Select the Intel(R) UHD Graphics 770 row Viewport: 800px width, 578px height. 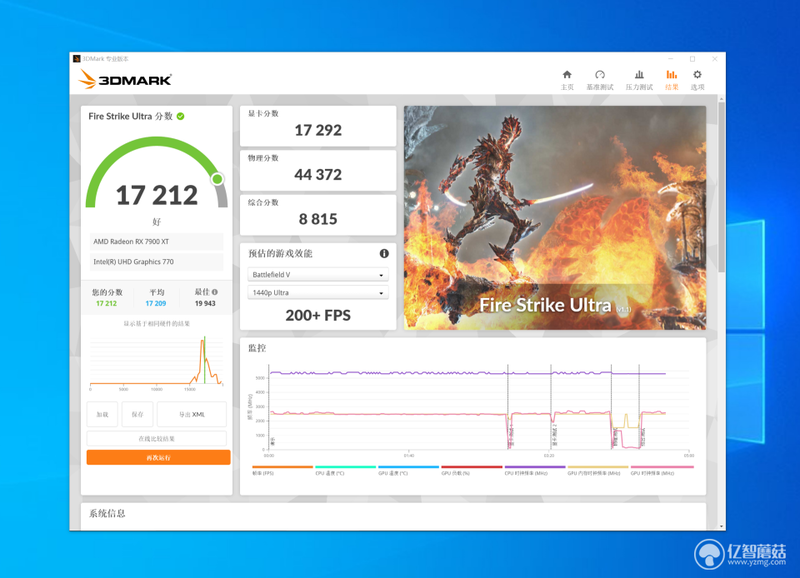pos(157,262)
